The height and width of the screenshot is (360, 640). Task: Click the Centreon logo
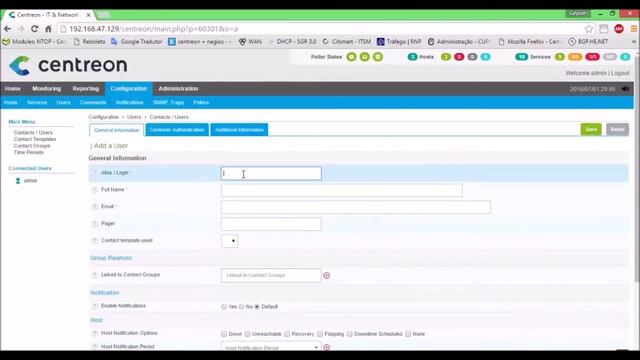point(68,65)
